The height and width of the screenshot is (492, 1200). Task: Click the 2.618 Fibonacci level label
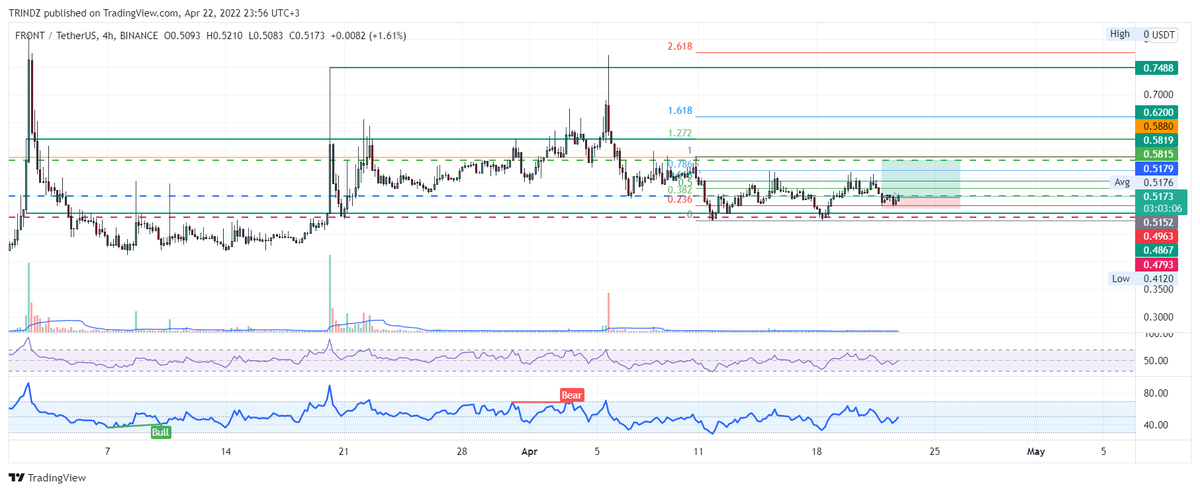point(681,47)
